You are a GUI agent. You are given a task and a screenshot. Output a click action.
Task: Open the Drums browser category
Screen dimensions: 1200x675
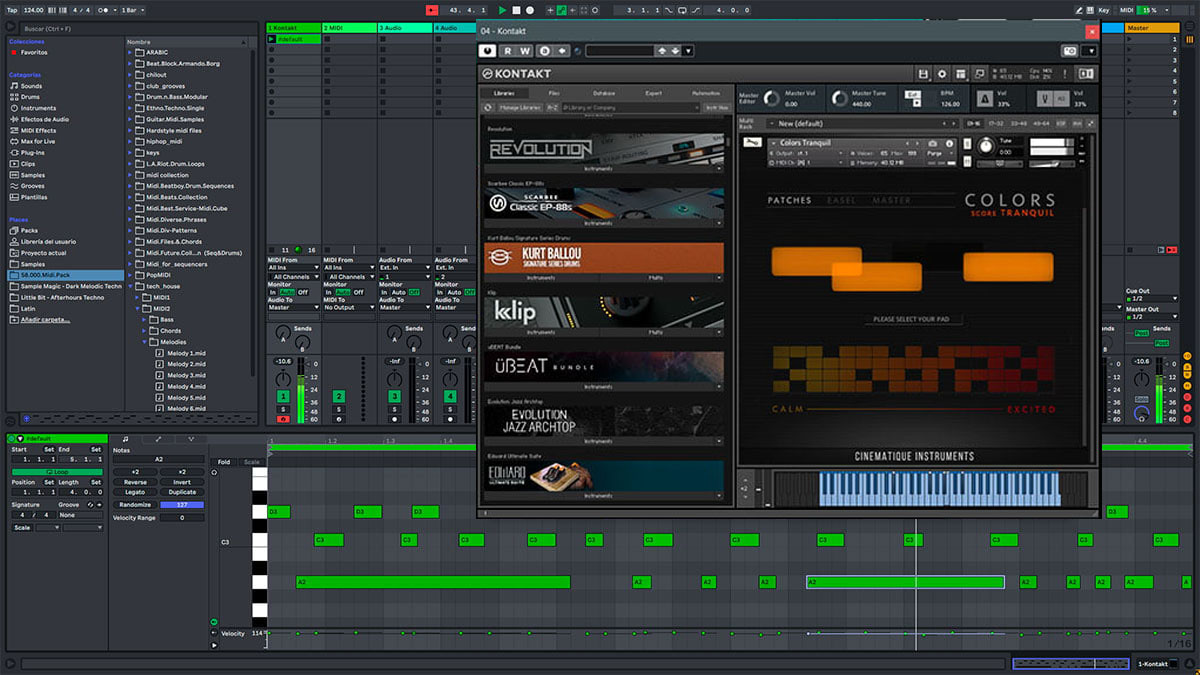tap(31, 97)
